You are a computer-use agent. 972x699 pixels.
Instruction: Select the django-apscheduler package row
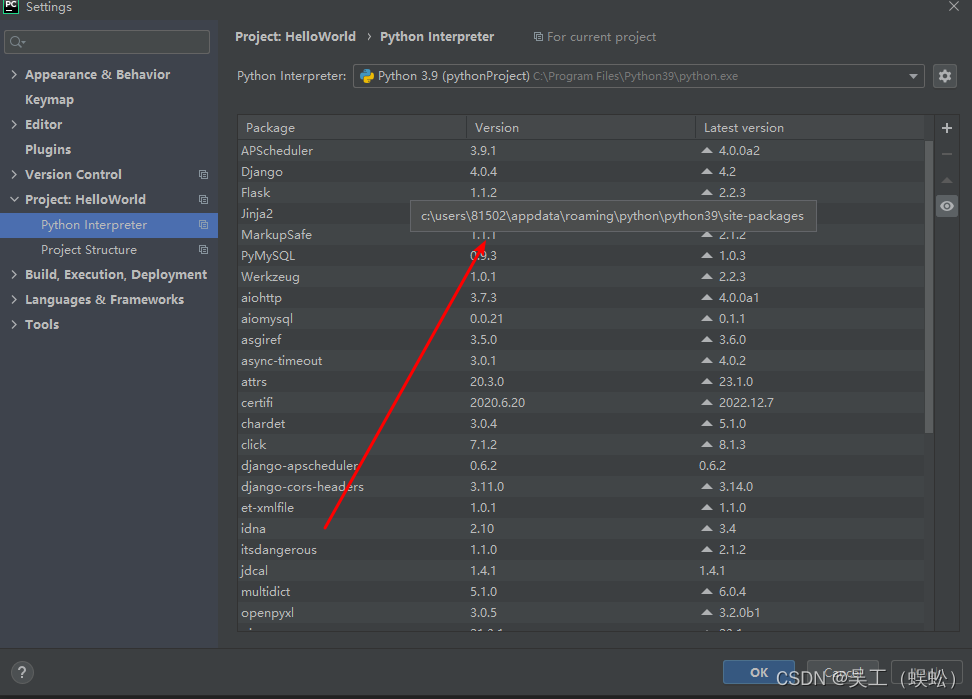pyautogui.click(x=581, y=466)
